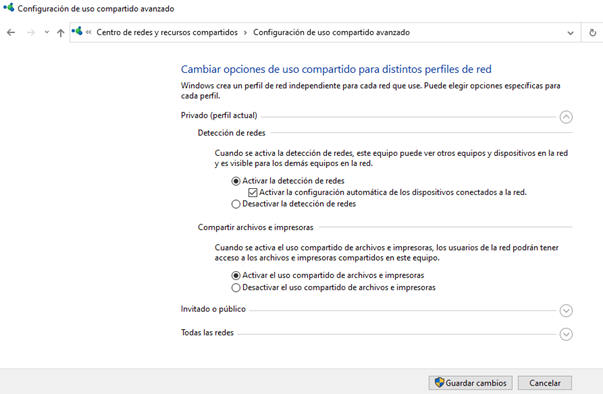This screenshot has height=394, width=603.
Task: Click breadcrumb Configuración de uso compartido avanzado
Action: (331, 32)
